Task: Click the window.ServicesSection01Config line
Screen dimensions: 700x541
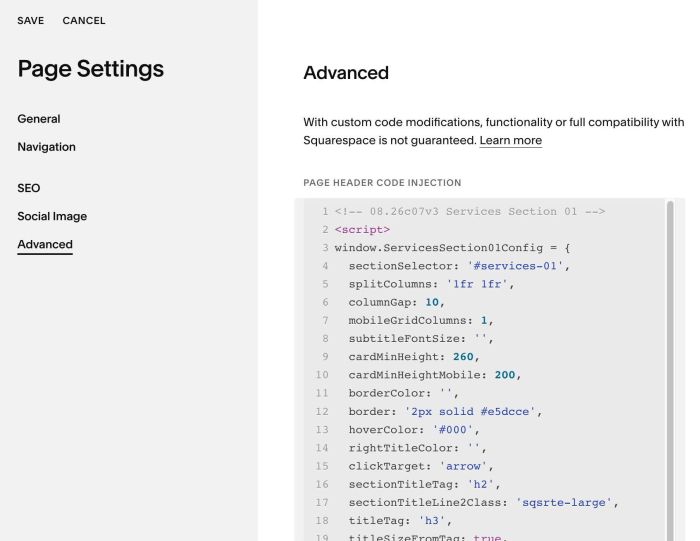Action: point(452,248)
